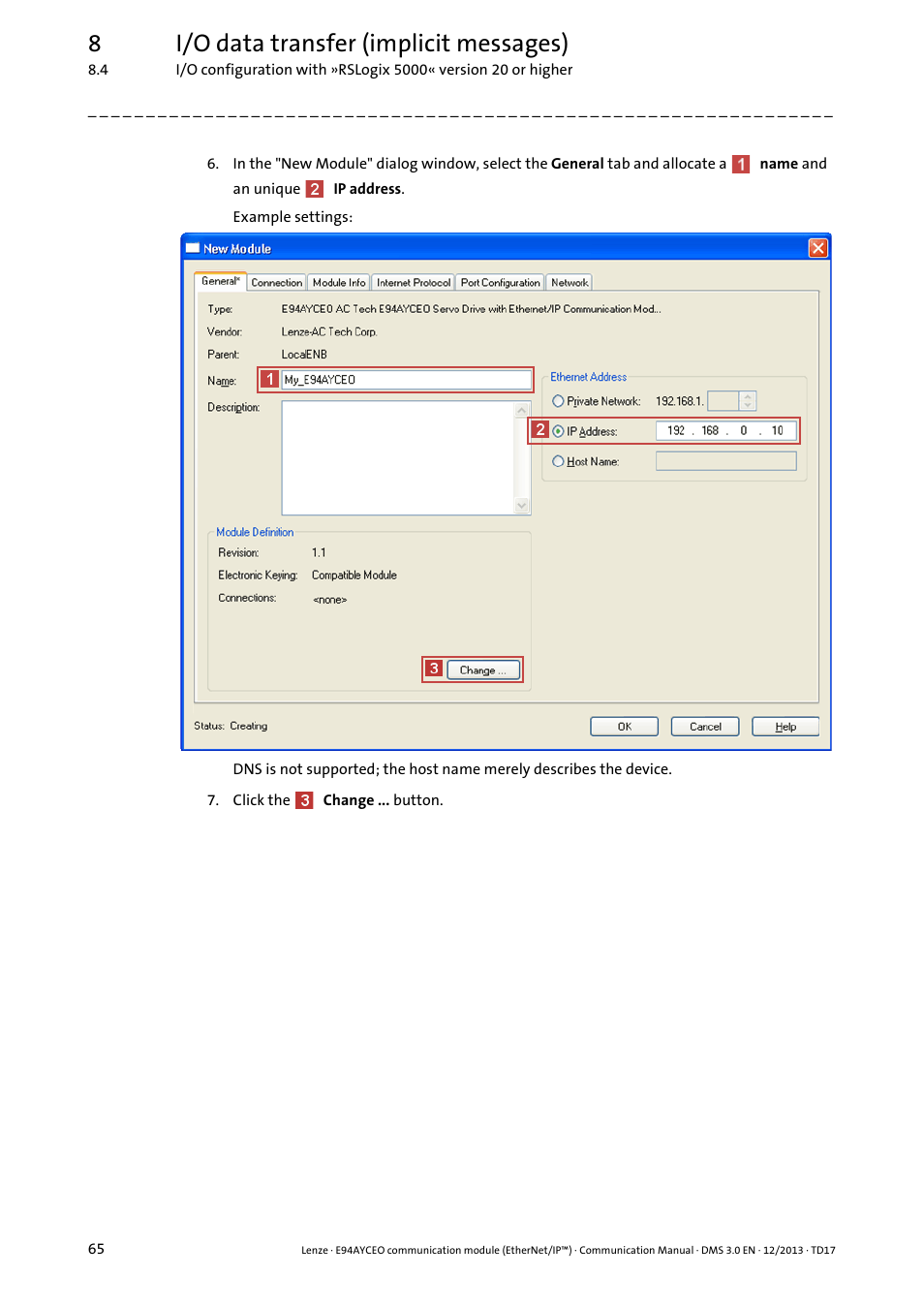Click the New Module title bar icon
The image size is (924, 1308).
coord(193,248)
